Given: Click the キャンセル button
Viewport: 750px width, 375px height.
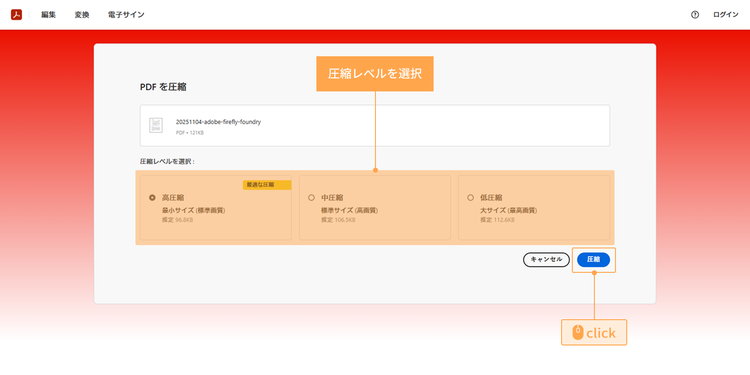Looking at the screenshot, I should (546, 260).
